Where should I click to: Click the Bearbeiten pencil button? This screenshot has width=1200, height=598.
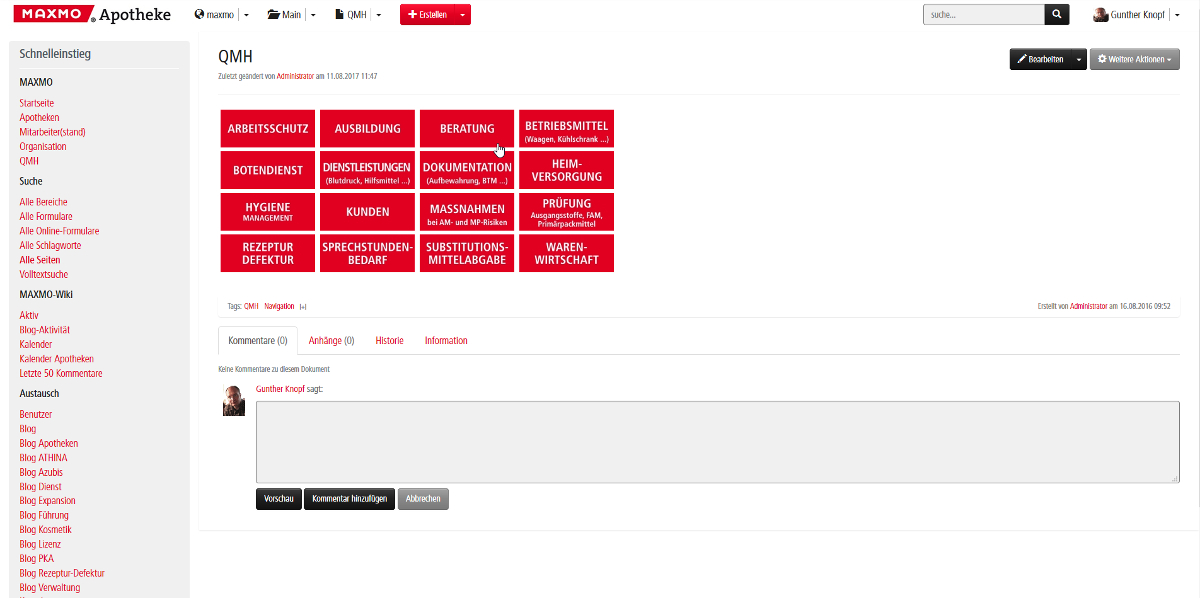tap(1040, 60)
